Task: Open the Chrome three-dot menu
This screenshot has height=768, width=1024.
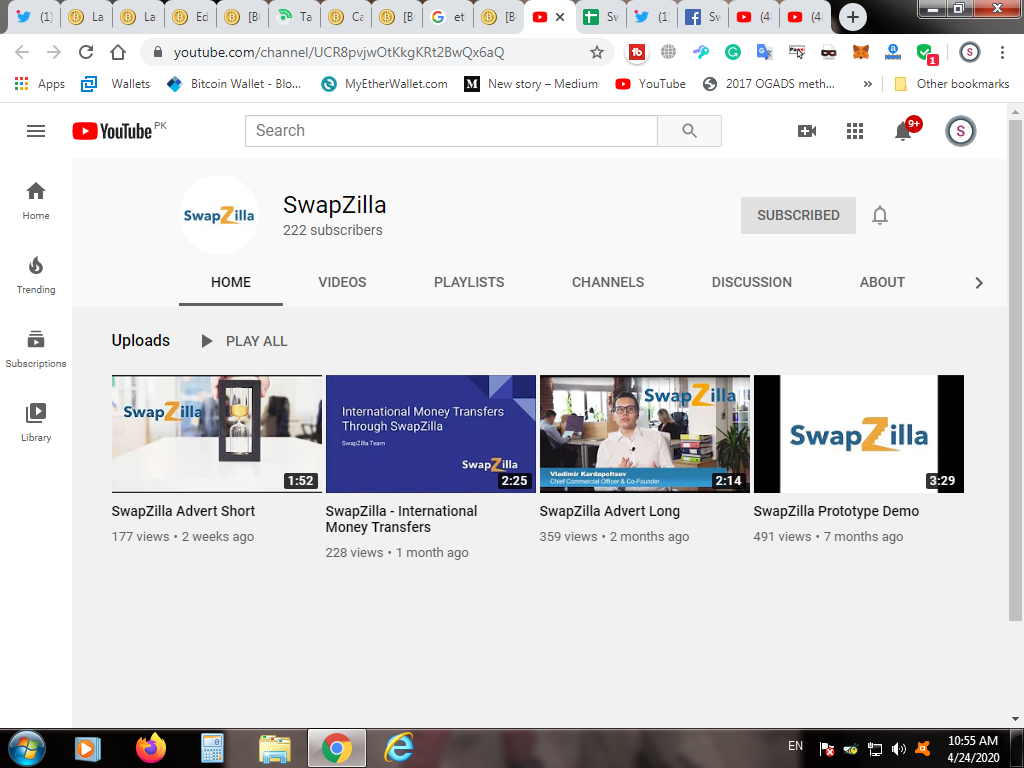Action: 1002,52
